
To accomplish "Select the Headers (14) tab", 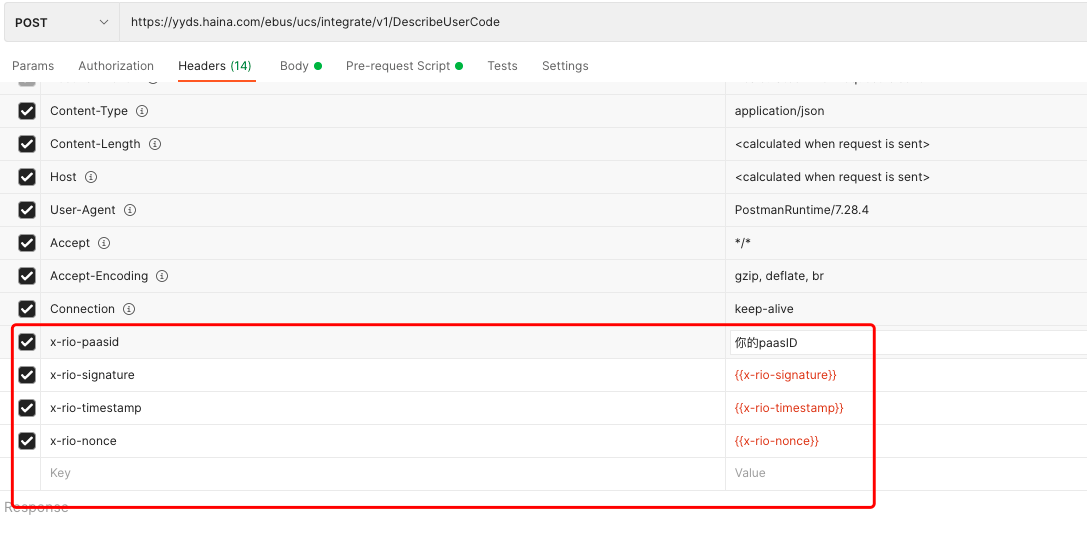I will coord(215,66).
